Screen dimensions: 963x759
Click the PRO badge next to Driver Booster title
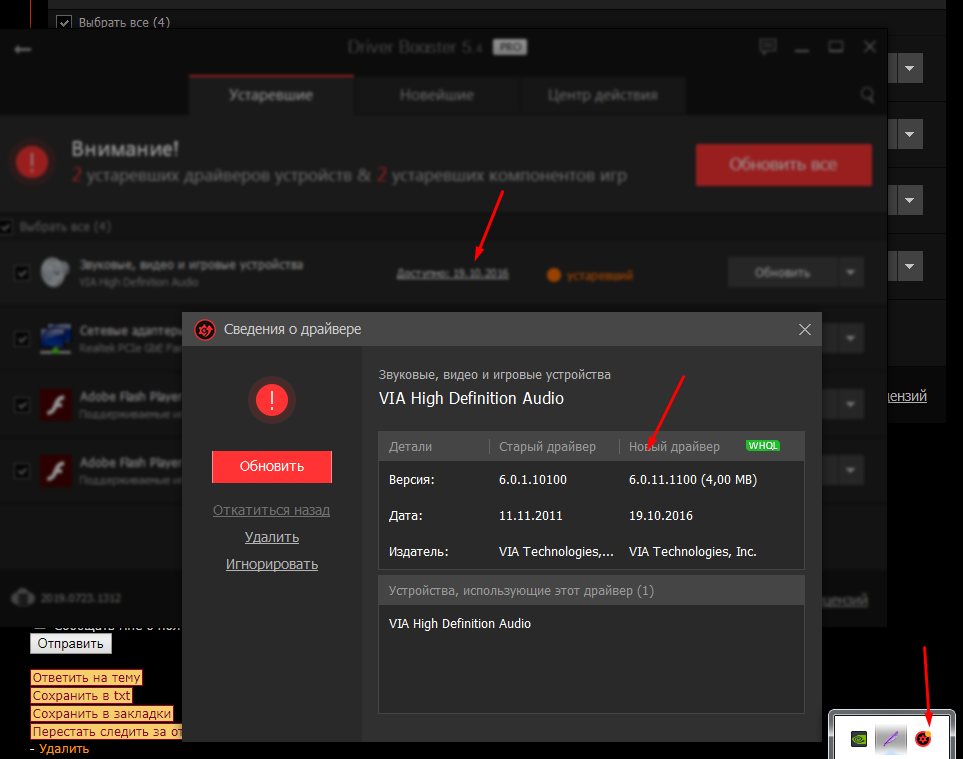pos(510,47)
